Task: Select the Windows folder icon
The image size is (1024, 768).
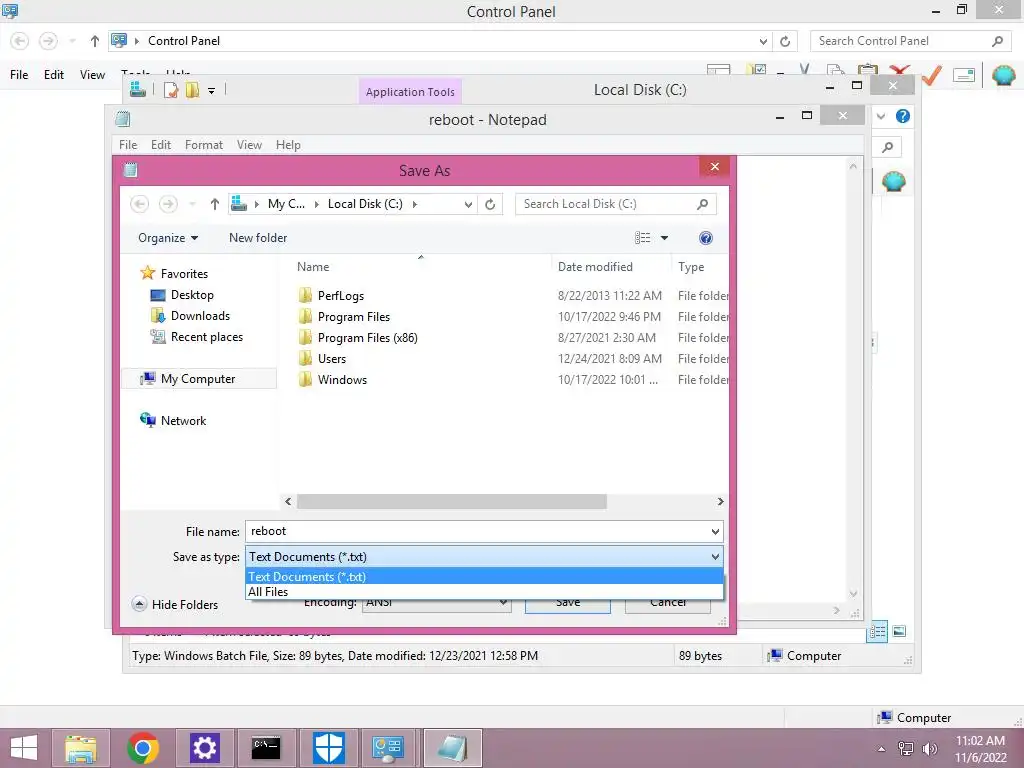Action: coord(305,379)
